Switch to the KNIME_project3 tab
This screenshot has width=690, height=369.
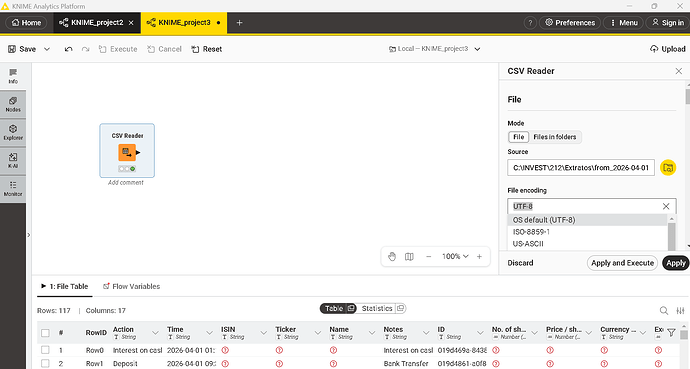(184, 23)
